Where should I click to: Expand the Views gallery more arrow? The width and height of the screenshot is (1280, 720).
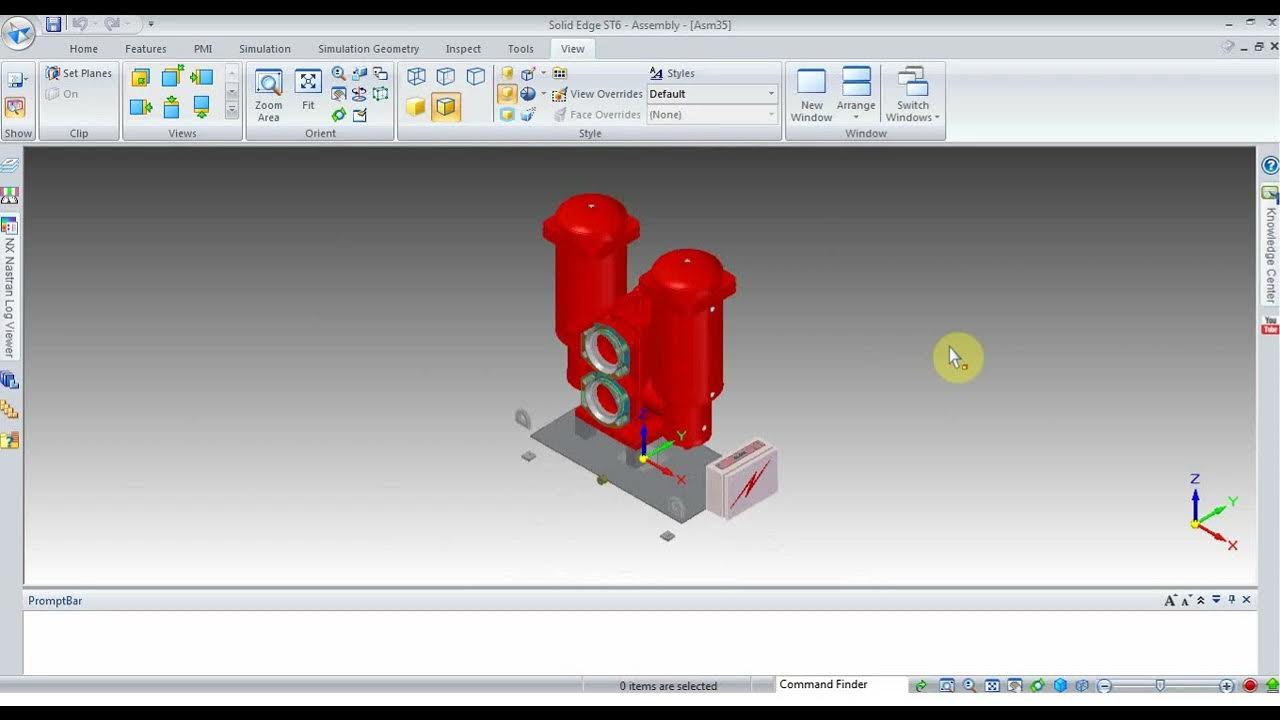(232, 110)
